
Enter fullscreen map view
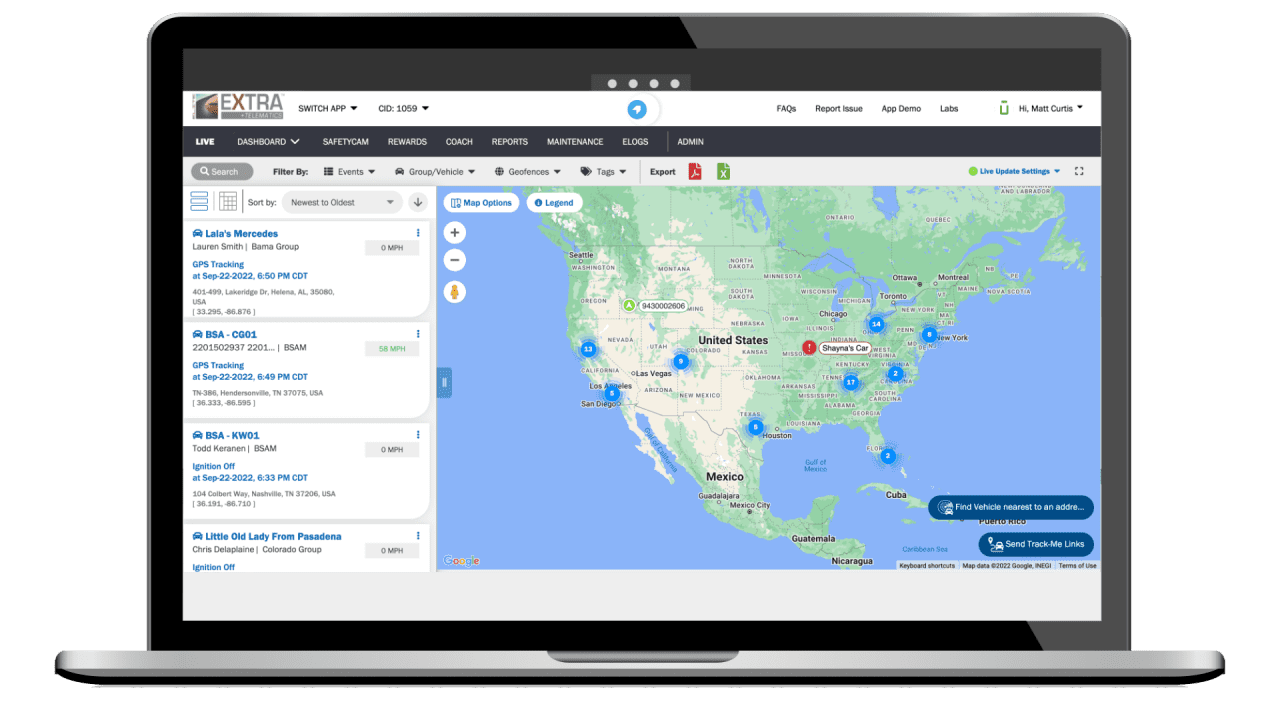[x=1079, y=171]
